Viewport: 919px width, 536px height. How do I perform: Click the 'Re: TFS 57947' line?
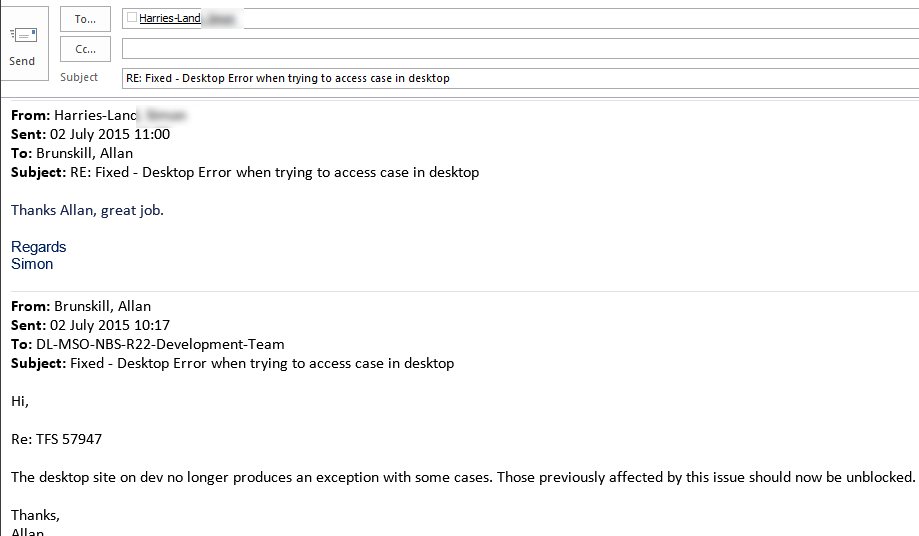56,439
